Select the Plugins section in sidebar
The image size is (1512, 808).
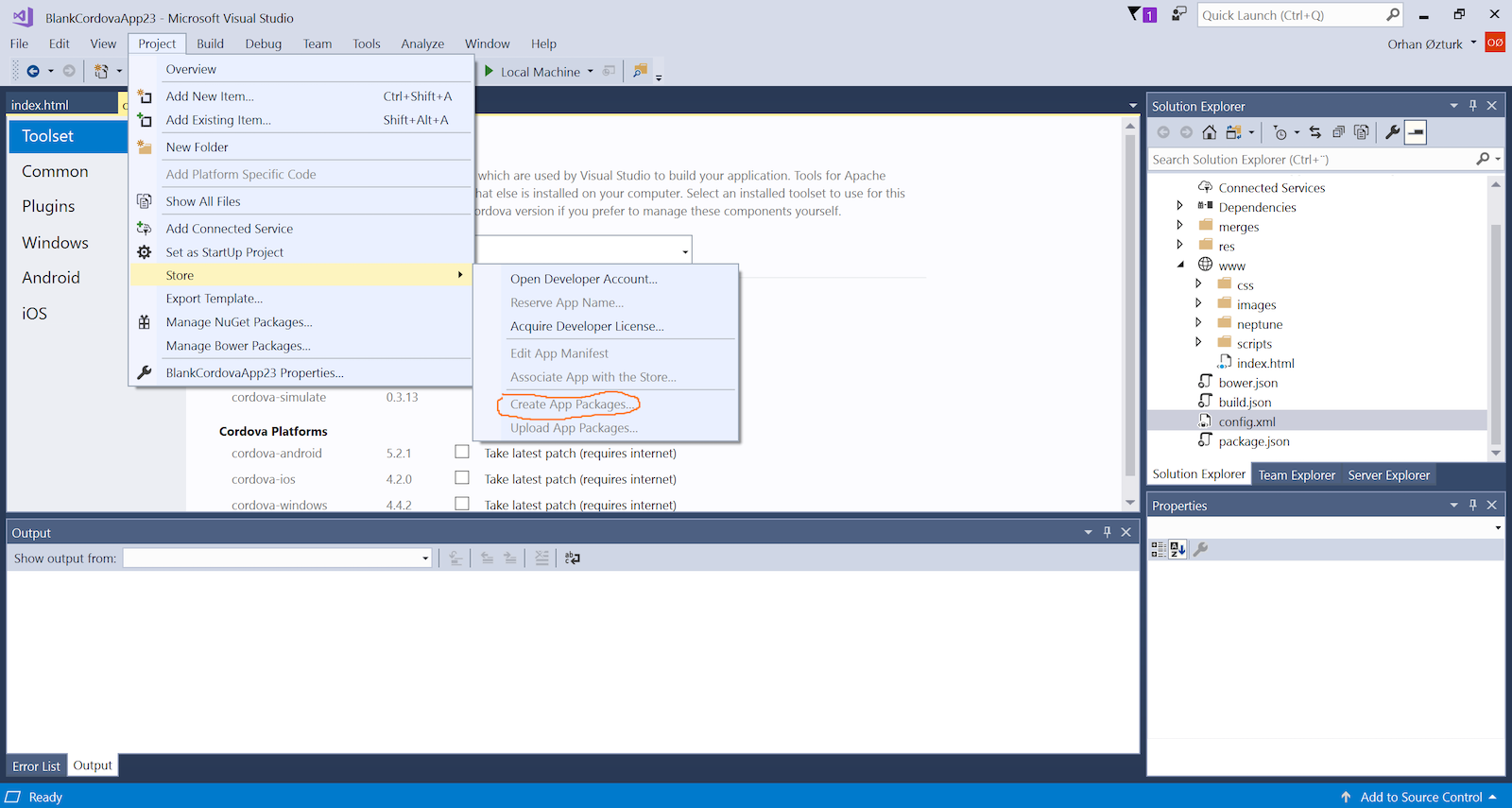(x=48, y=206)
